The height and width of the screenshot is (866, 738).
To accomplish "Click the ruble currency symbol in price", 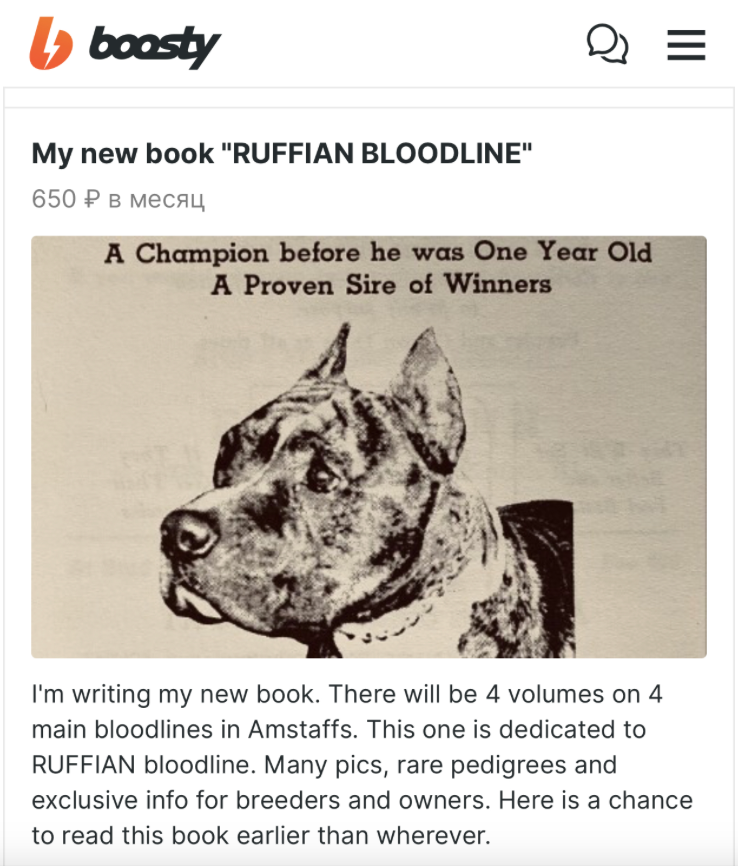I will coord(92,199).
